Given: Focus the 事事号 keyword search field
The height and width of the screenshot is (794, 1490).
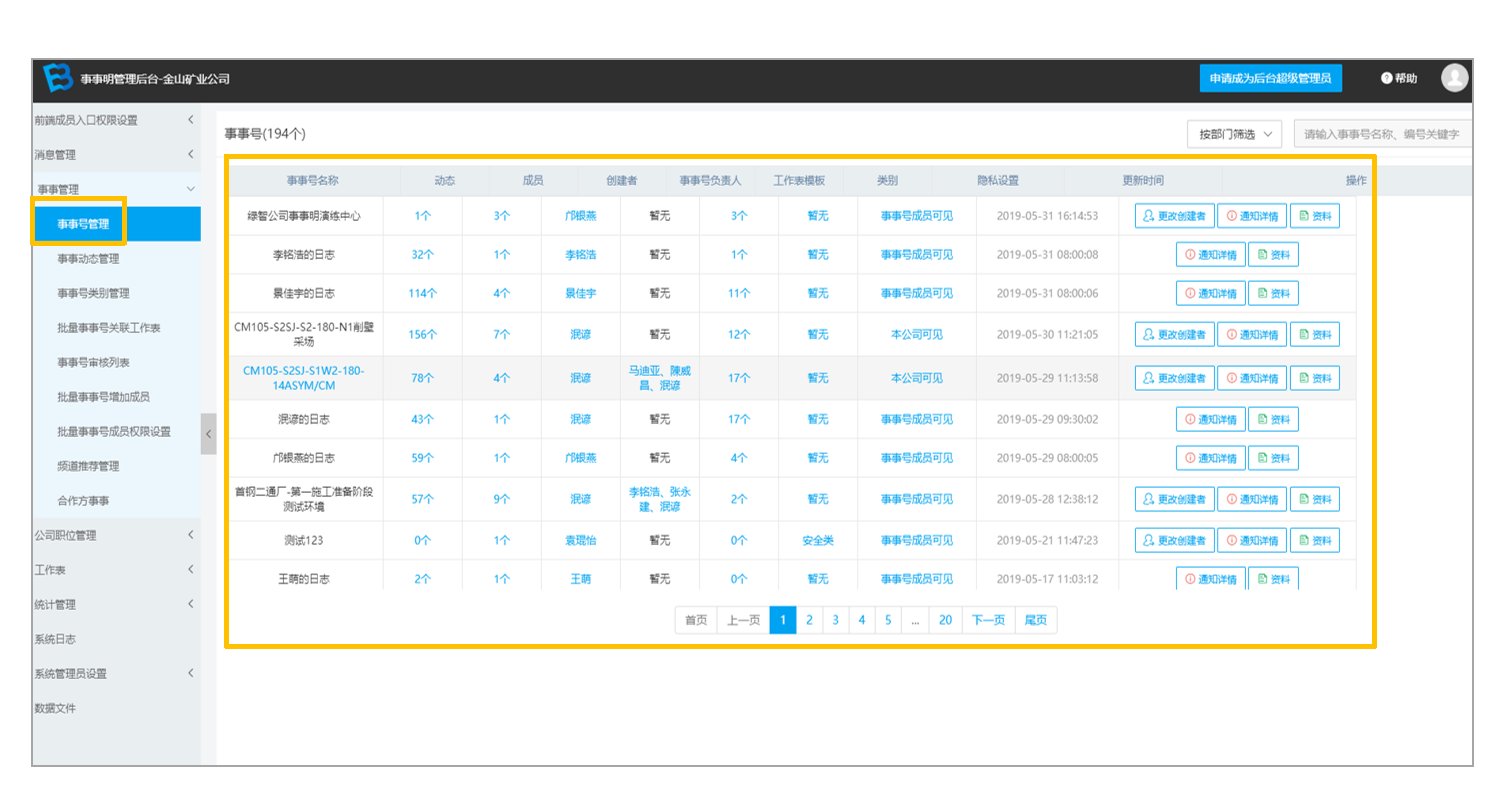Looking at the screenshot, I should pos(1383,134).
